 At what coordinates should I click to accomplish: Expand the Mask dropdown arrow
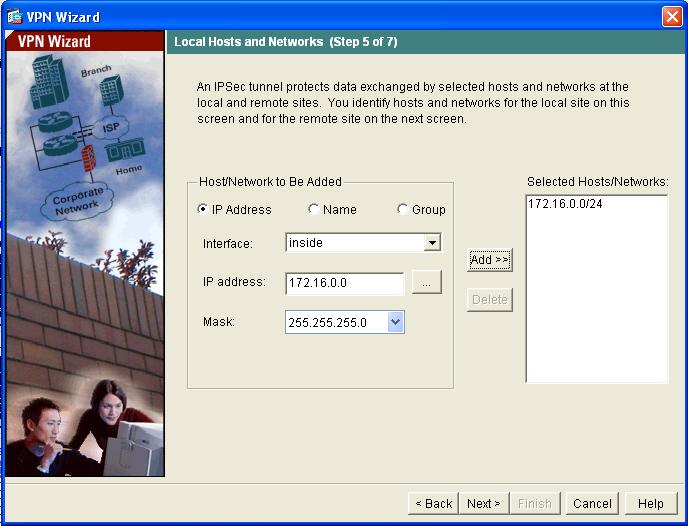pos(395,322)
